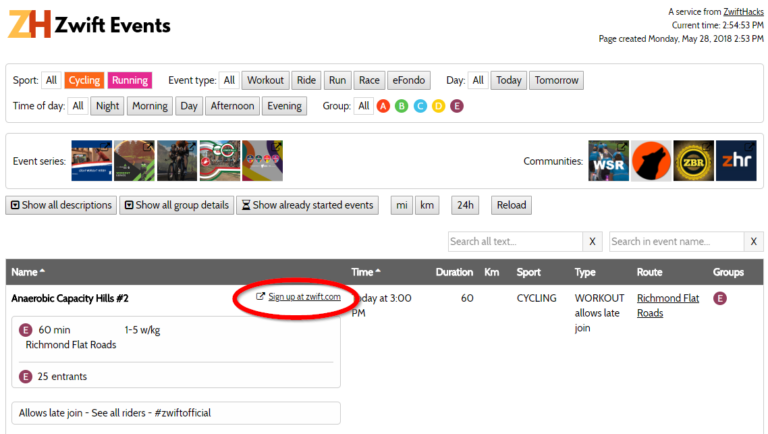Switch distance units to km
Image resolution: width=768 pixels, height=434 pixels.
click(427, 205)
